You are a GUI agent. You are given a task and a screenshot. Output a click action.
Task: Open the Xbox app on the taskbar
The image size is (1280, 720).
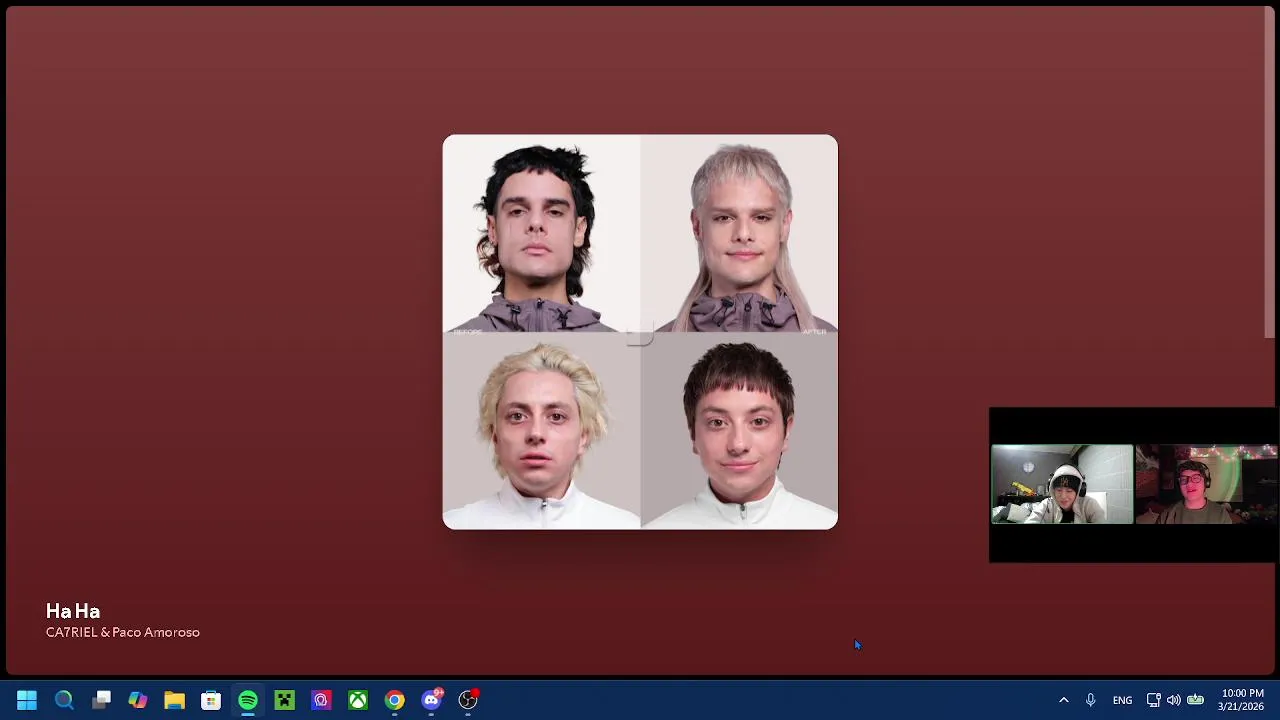[x=358, y=700]
